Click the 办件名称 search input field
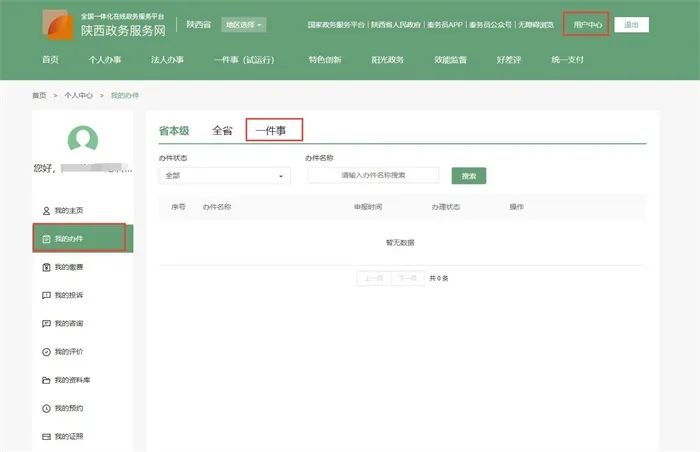 373,175
